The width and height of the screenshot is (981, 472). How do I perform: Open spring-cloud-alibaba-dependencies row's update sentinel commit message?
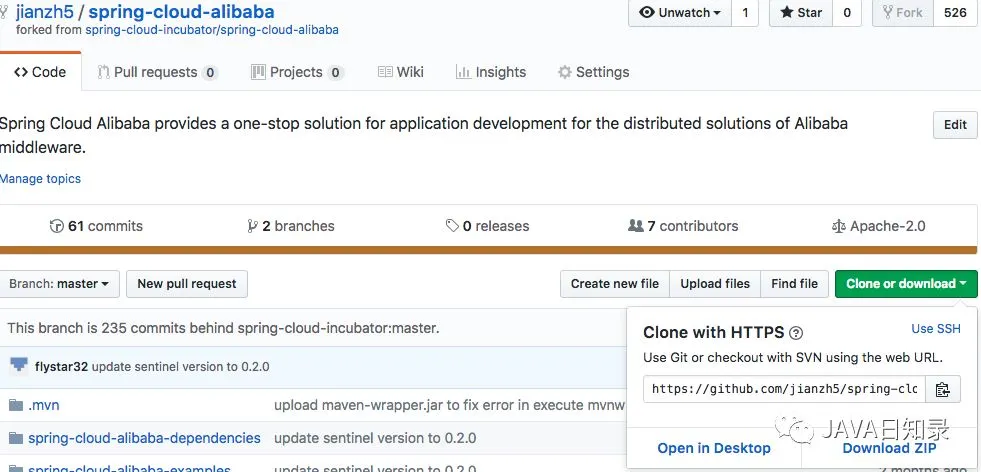coord(375,438)
